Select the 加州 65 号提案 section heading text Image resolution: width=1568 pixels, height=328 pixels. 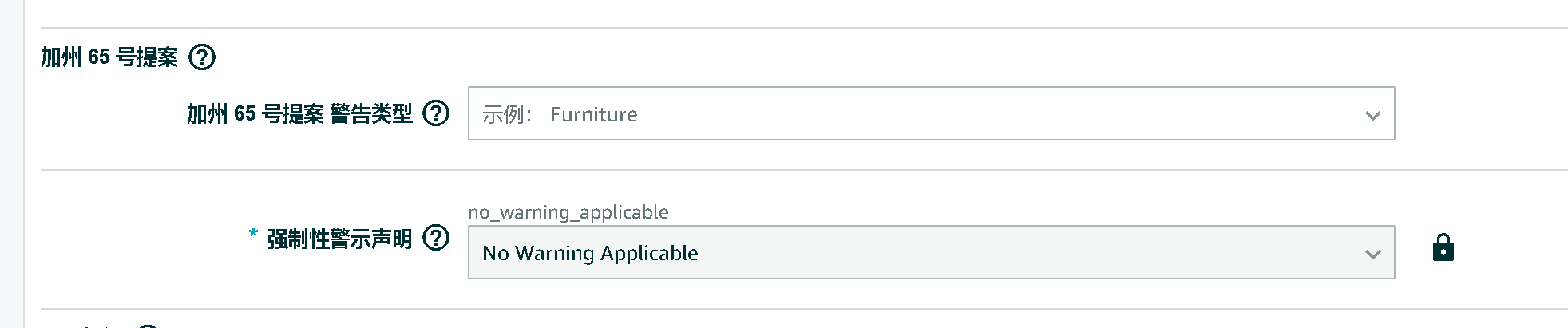(x=109, y=57)
